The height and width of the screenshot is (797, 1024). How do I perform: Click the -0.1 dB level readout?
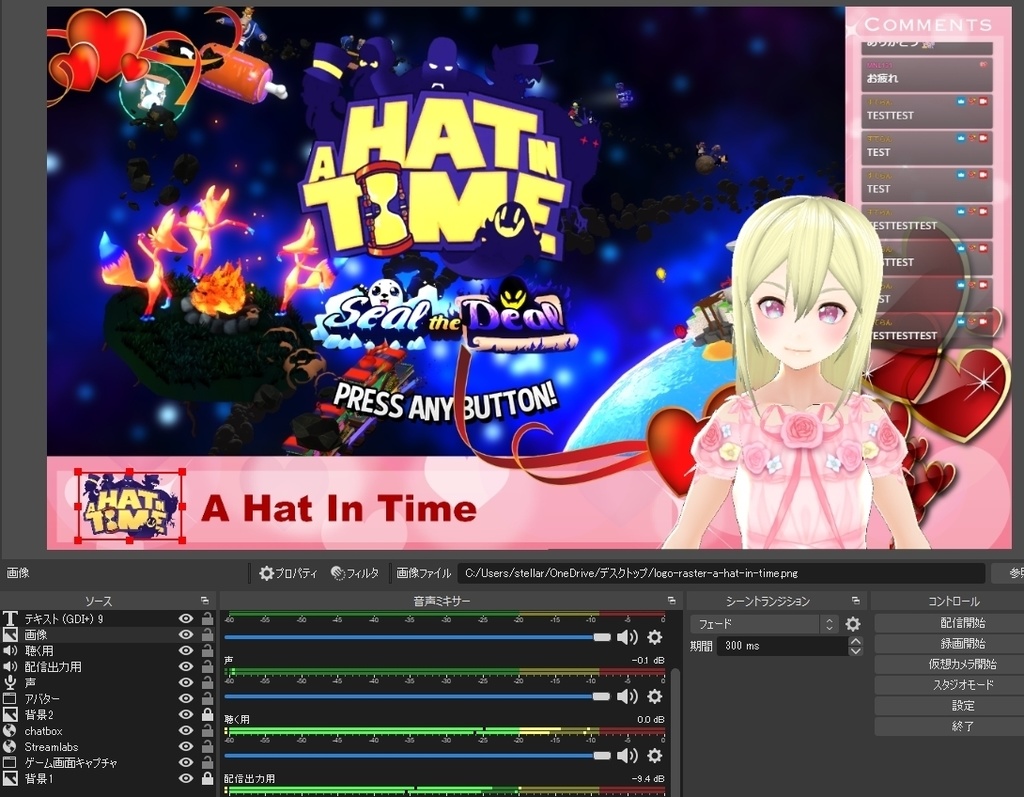(647, 660)
